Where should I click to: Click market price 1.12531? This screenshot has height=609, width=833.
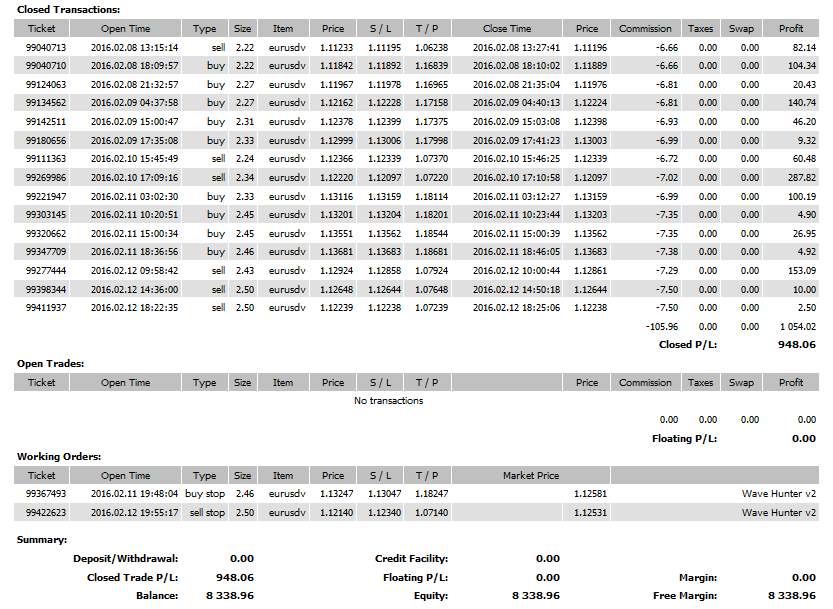pyautogui.click(x=590, y=512)
